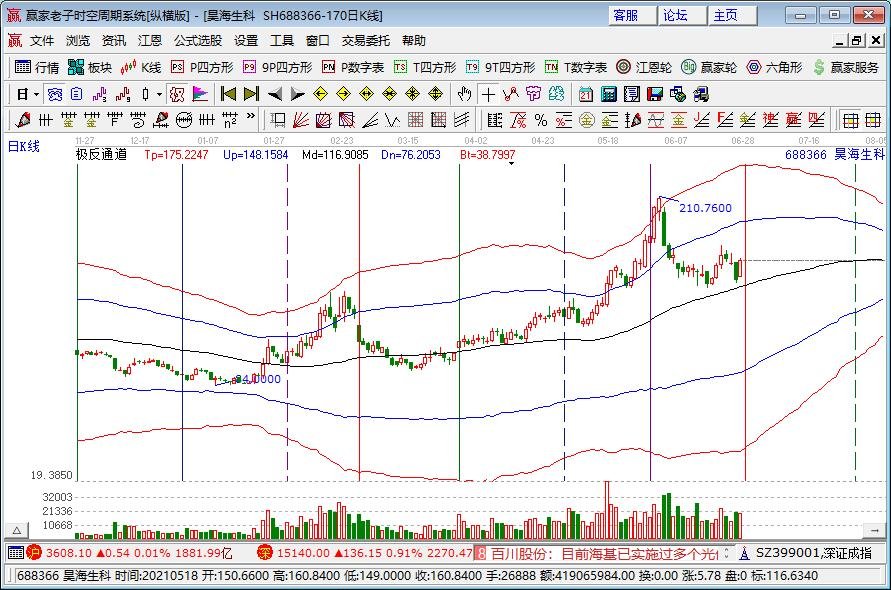Open the 文件 menu
The width and height of the screenshot is (891, 590).
[42, 41]
